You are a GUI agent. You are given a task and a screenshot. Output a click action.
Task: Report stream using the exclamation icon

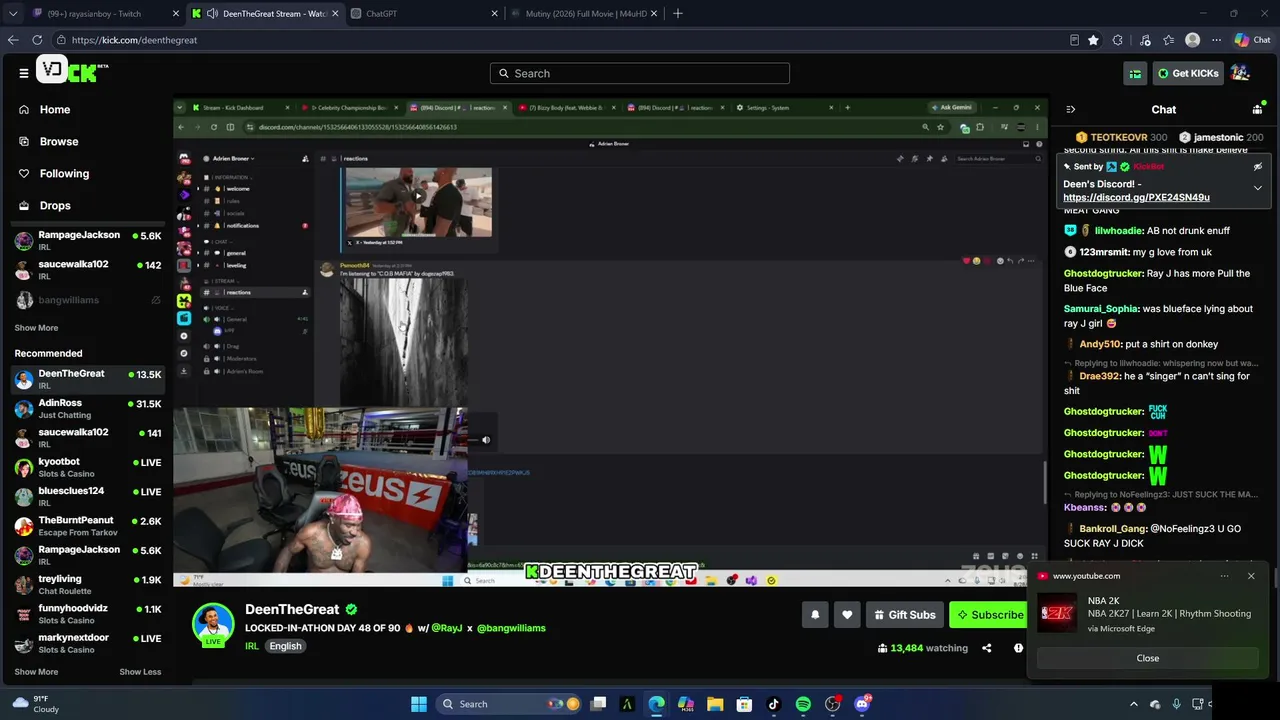click(x=1018, y=648)
